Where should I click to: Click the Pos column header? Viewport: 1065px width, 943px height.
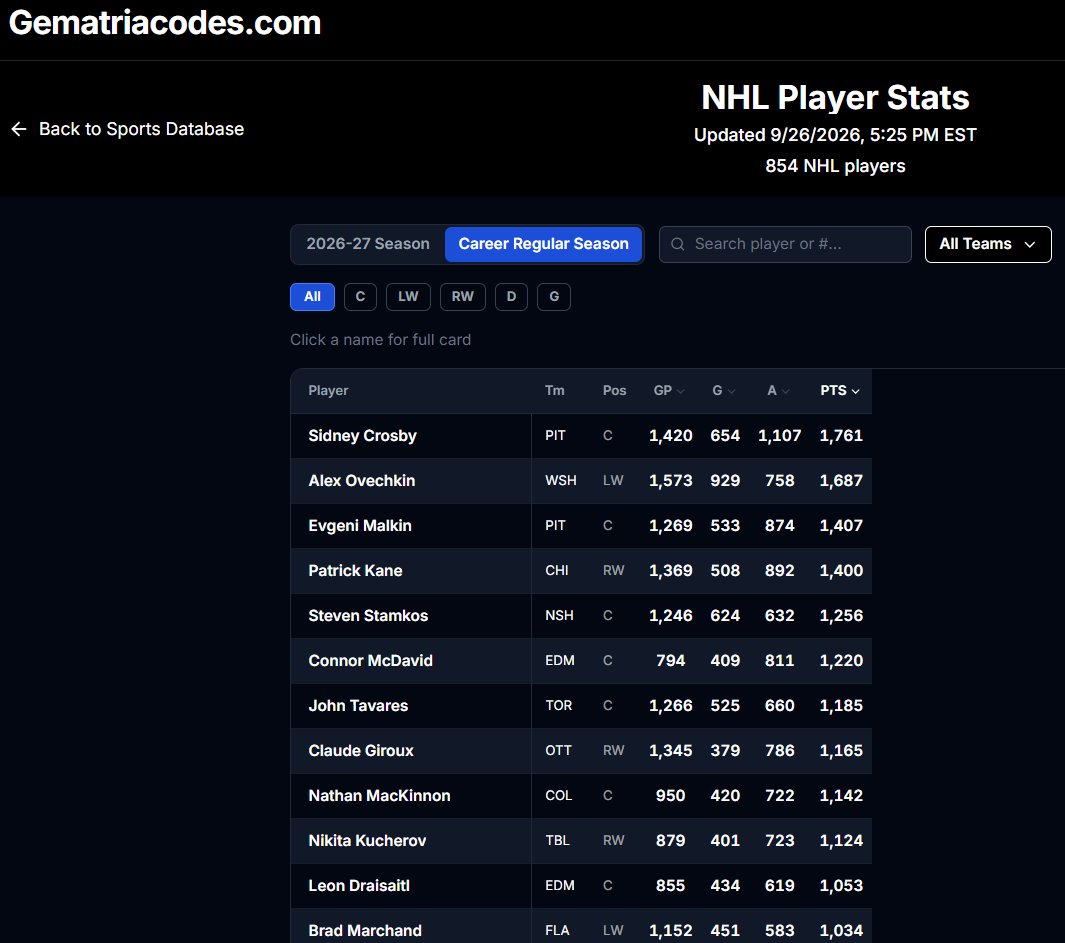(614, 391)
